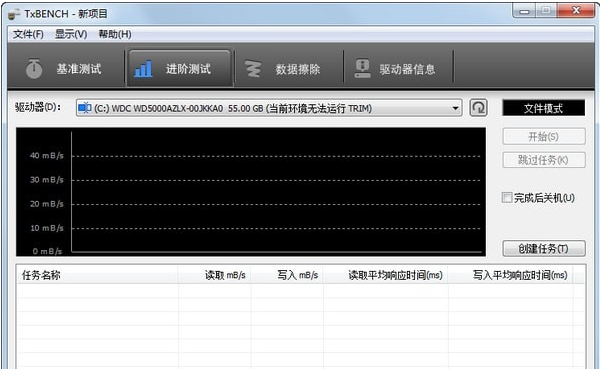Click the 30 mB/s axis label
This screenshot has width=600, height=369.
pyautogui.click(x=47, y=180)
